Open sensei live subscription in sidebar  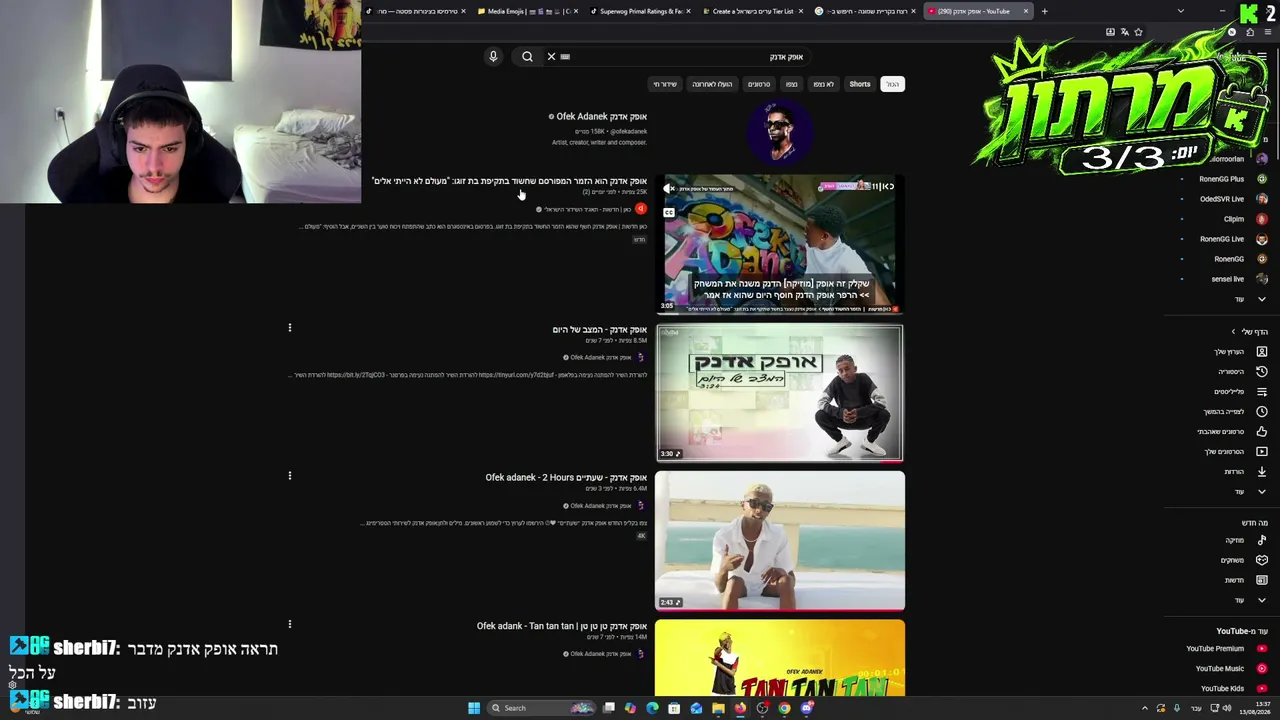click(1229, 279)
